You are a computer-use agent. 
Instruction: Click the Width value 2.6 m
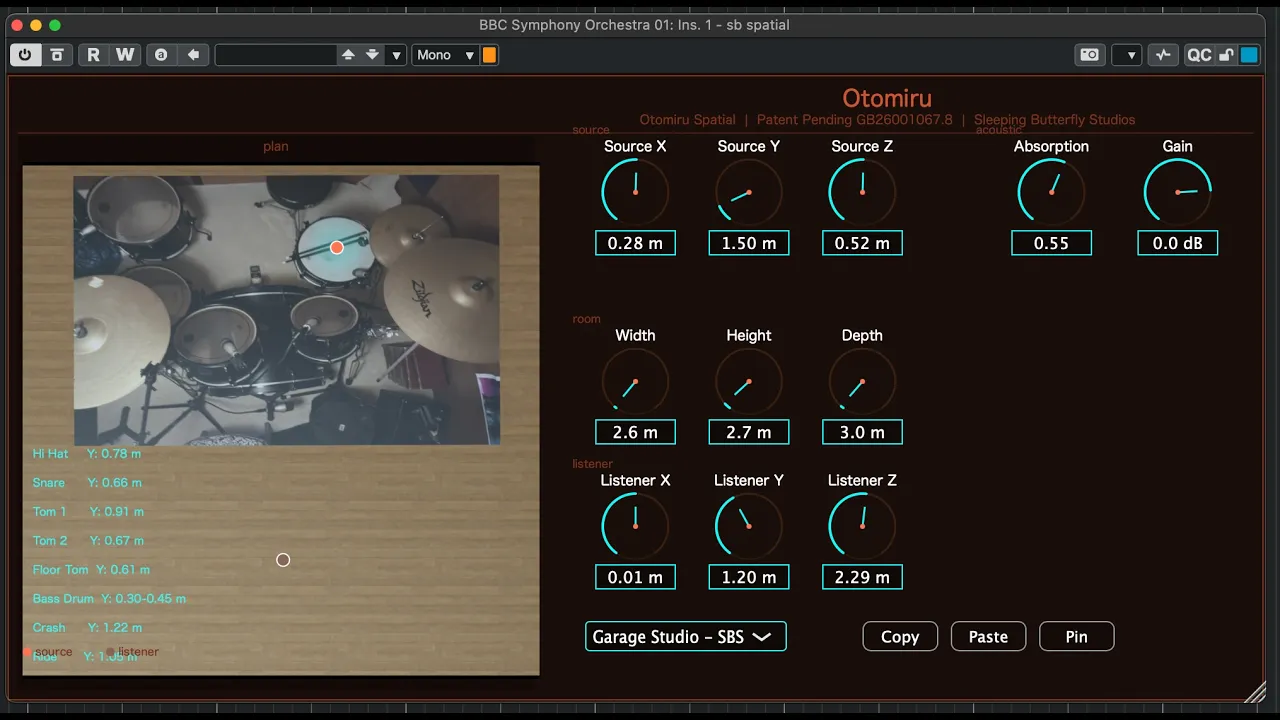click(x=635, y=432)
